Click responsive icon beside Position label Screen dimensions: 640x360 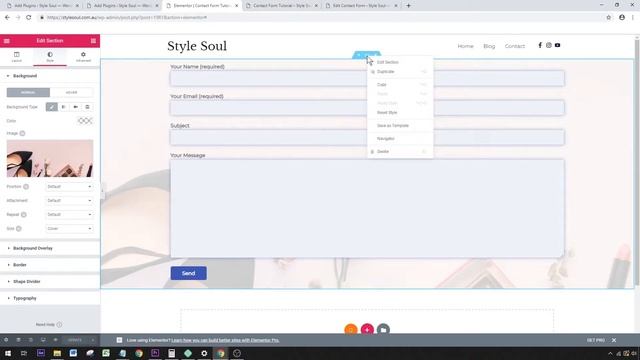click(26, 187)
